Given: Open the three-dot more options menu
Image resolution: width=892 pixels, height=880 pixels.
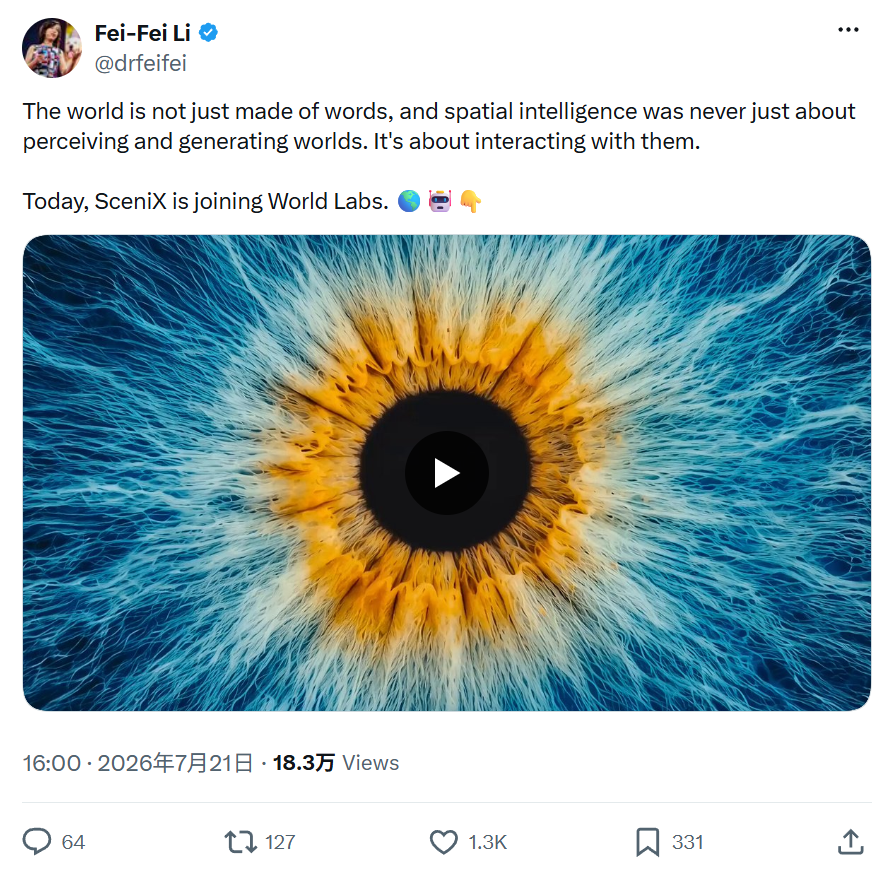Looking at the screenshot, I should [x=848, y=30].
